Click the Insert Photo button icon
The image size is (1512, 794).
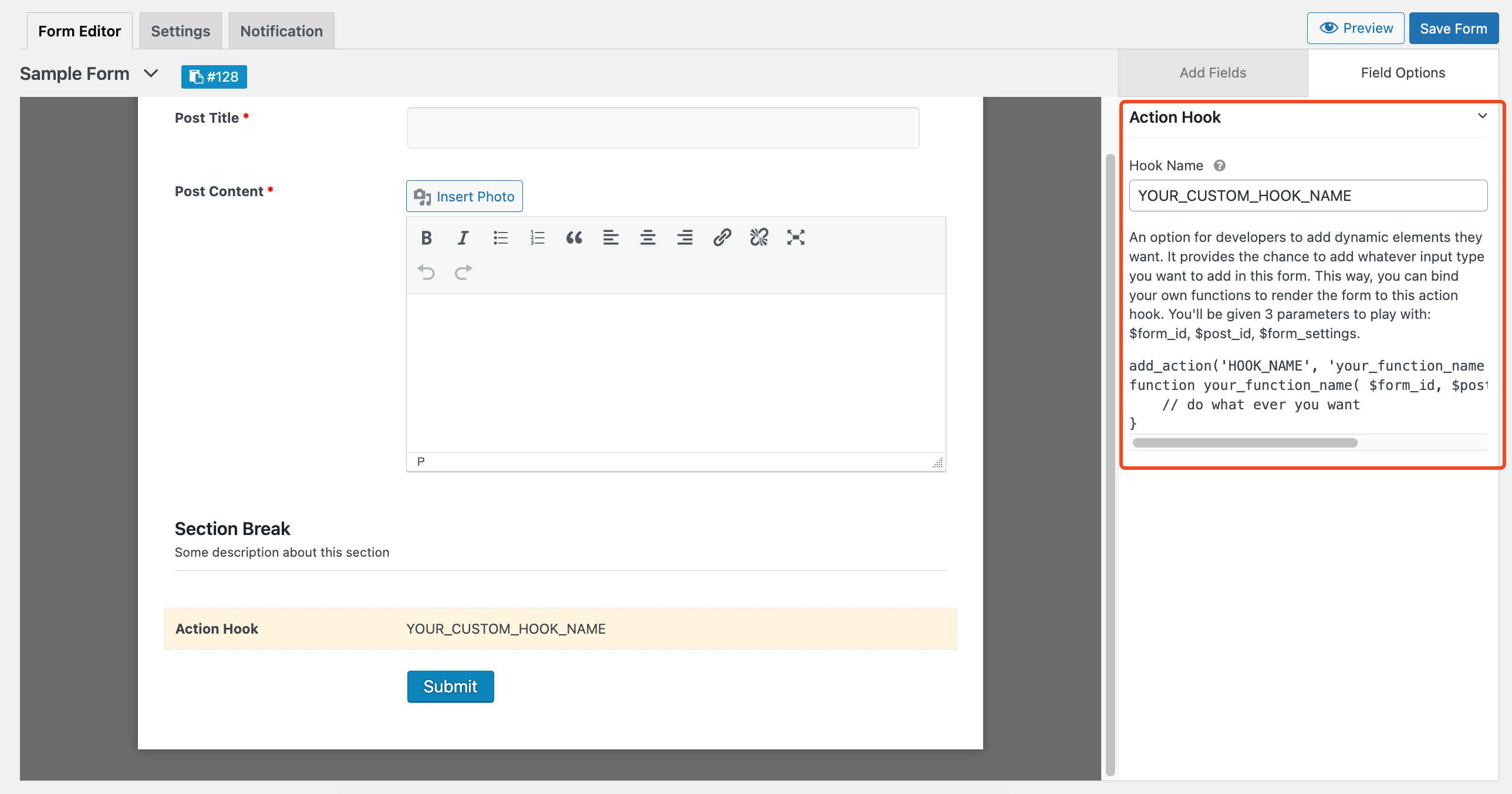tap(422, 196)
